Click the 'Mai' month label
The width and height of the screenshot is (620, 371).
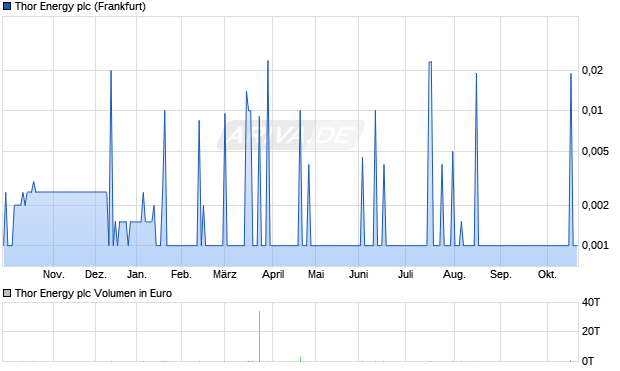[316, 274]
